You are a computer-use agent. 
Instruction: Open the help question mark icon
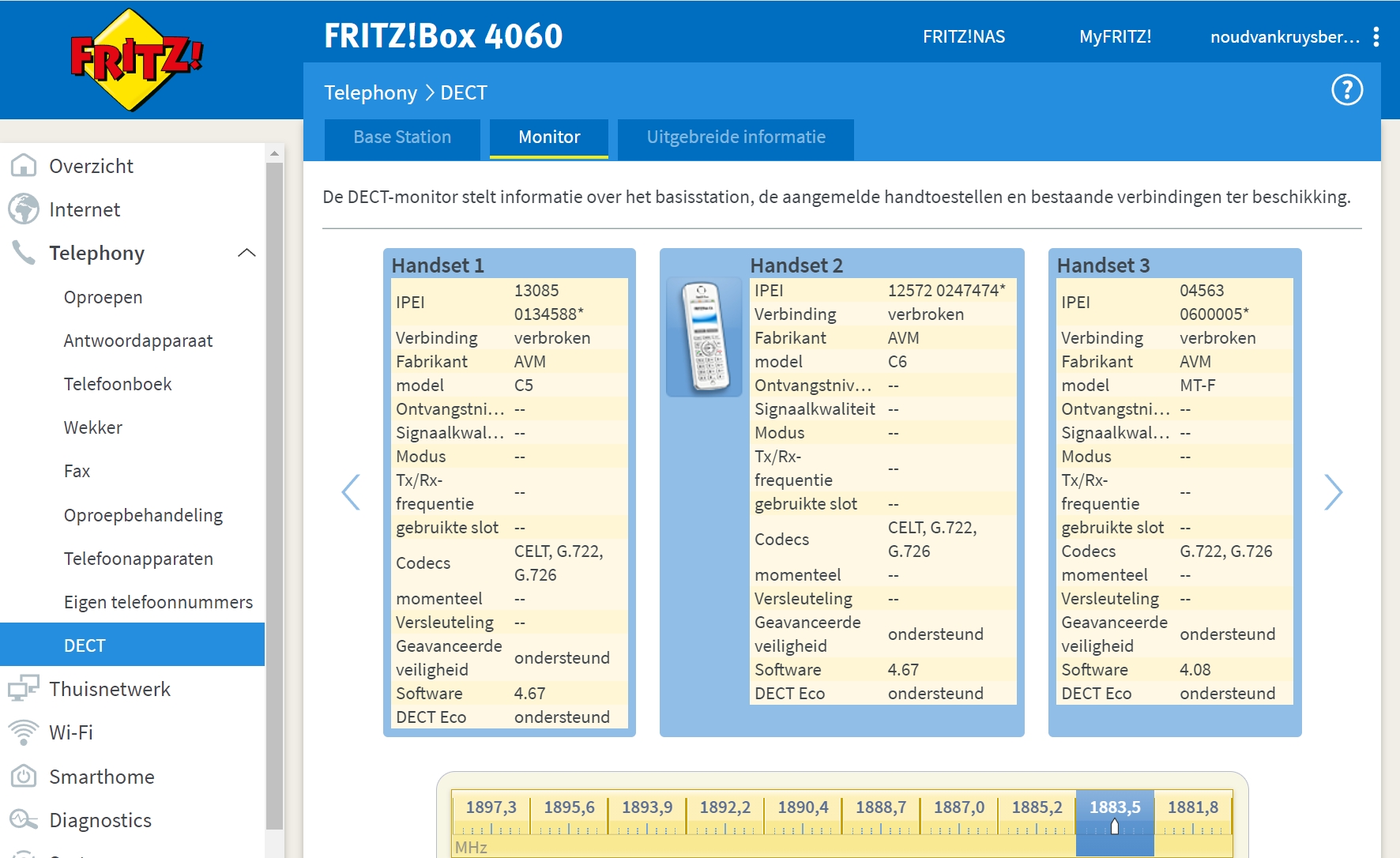coord(1347,90)
